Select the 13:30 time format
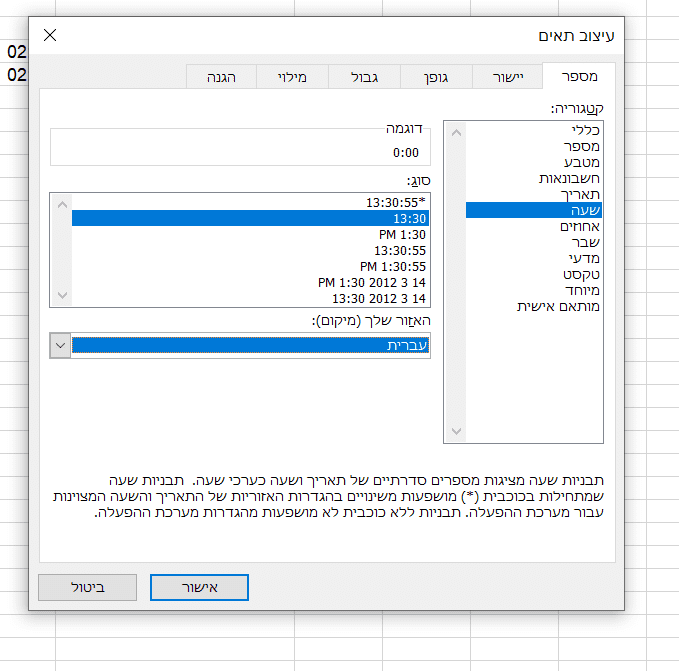 [x=250, y=218]
